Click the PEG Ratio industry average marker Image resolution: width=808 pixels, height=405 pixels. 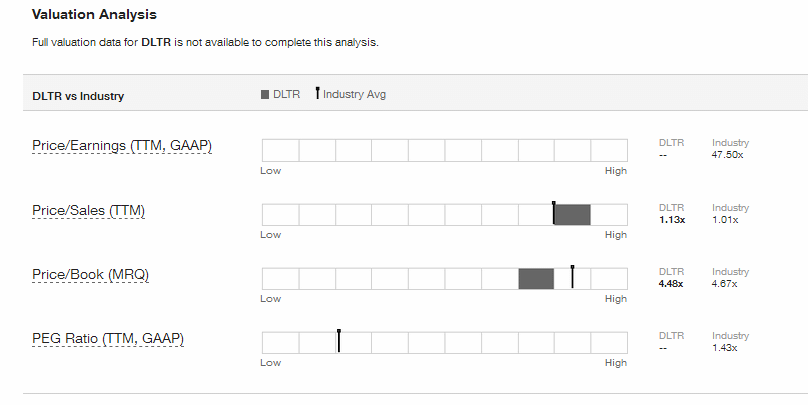click(339, 341)
